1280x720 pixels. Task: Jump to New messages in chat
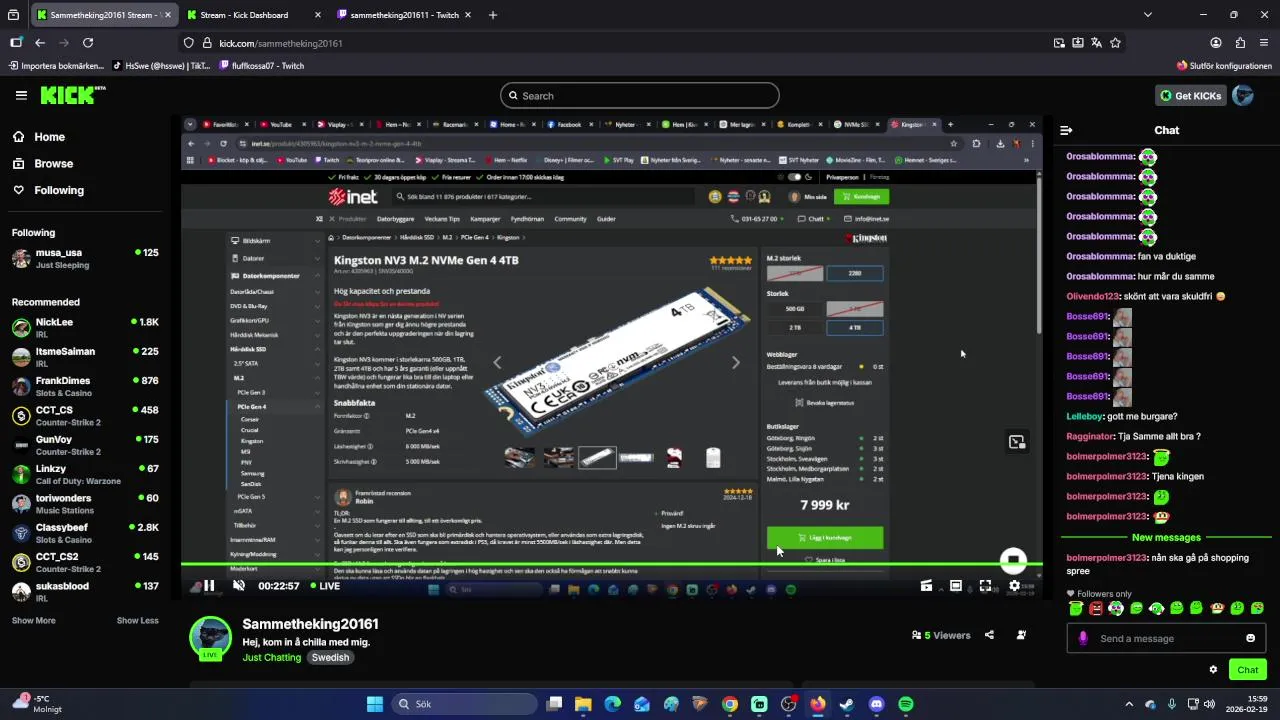point(1166,538)
